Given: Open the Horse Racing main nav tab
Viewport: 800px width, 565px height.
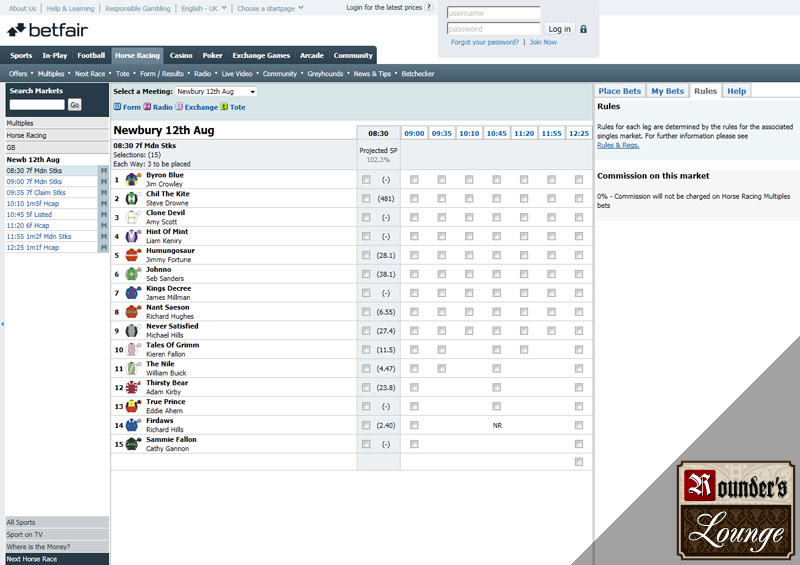Looking at the screenshot, I should [x=137, y=55].
